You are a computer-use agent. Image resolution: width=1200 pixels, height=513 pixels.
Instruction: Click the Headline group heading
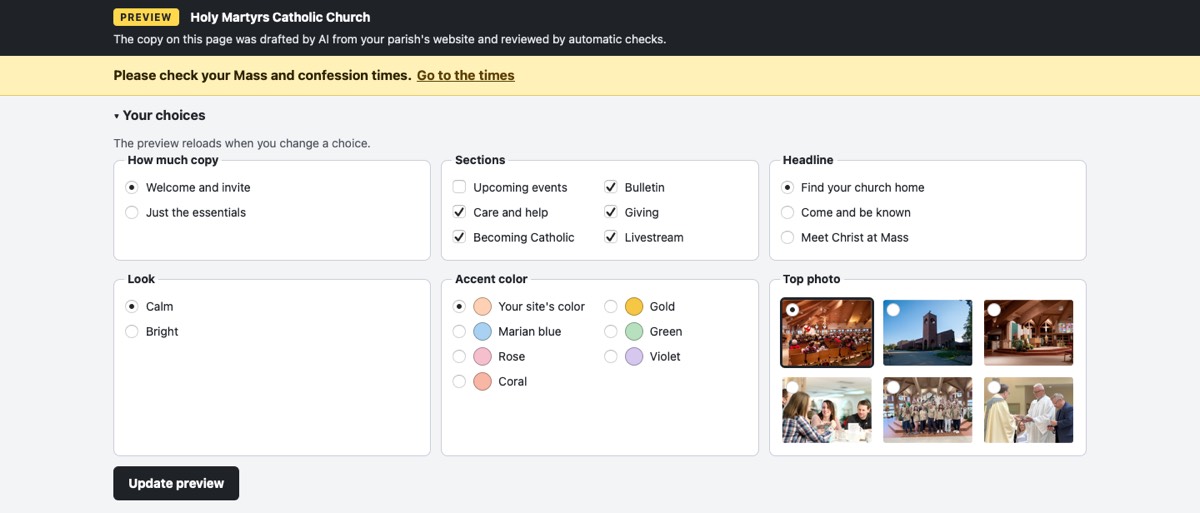(808, 160)
